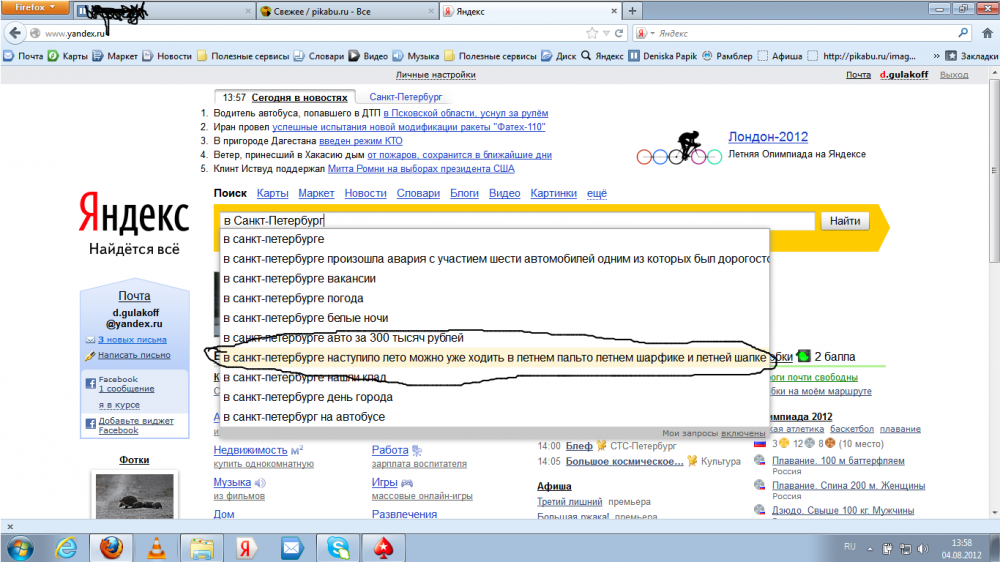Close the Яндекс browser tab

pos(614,11)
